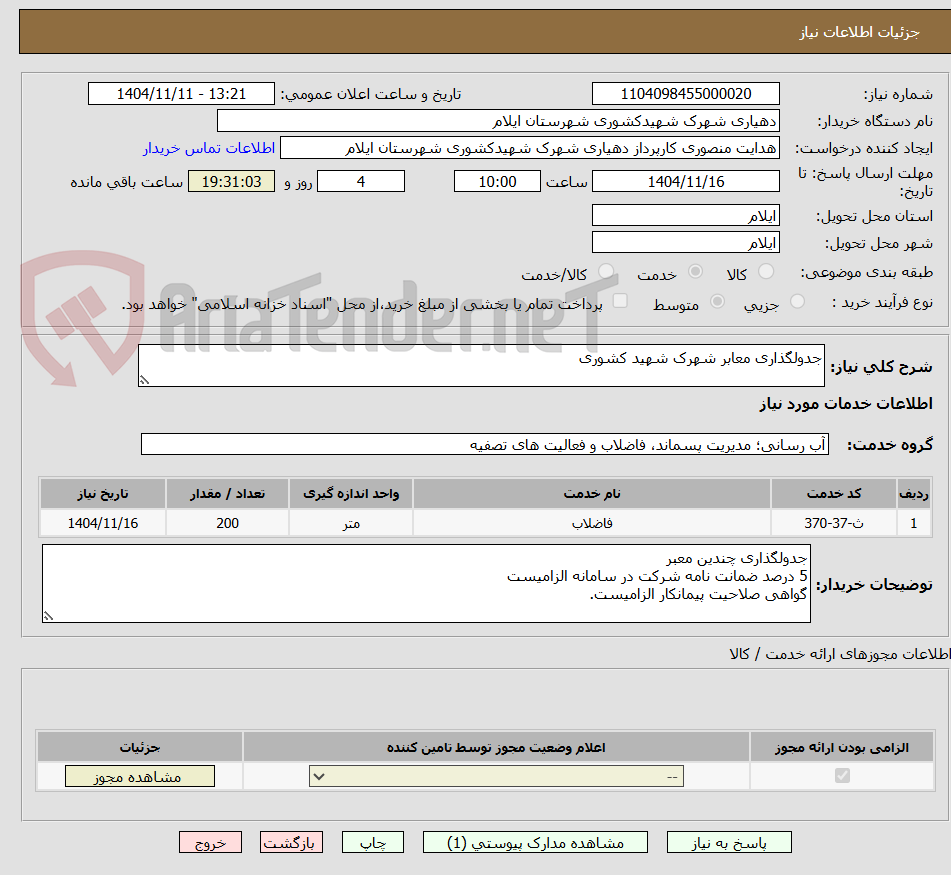
Task: Click the شرح کلی نیاز text area
Action: point(481,366)
